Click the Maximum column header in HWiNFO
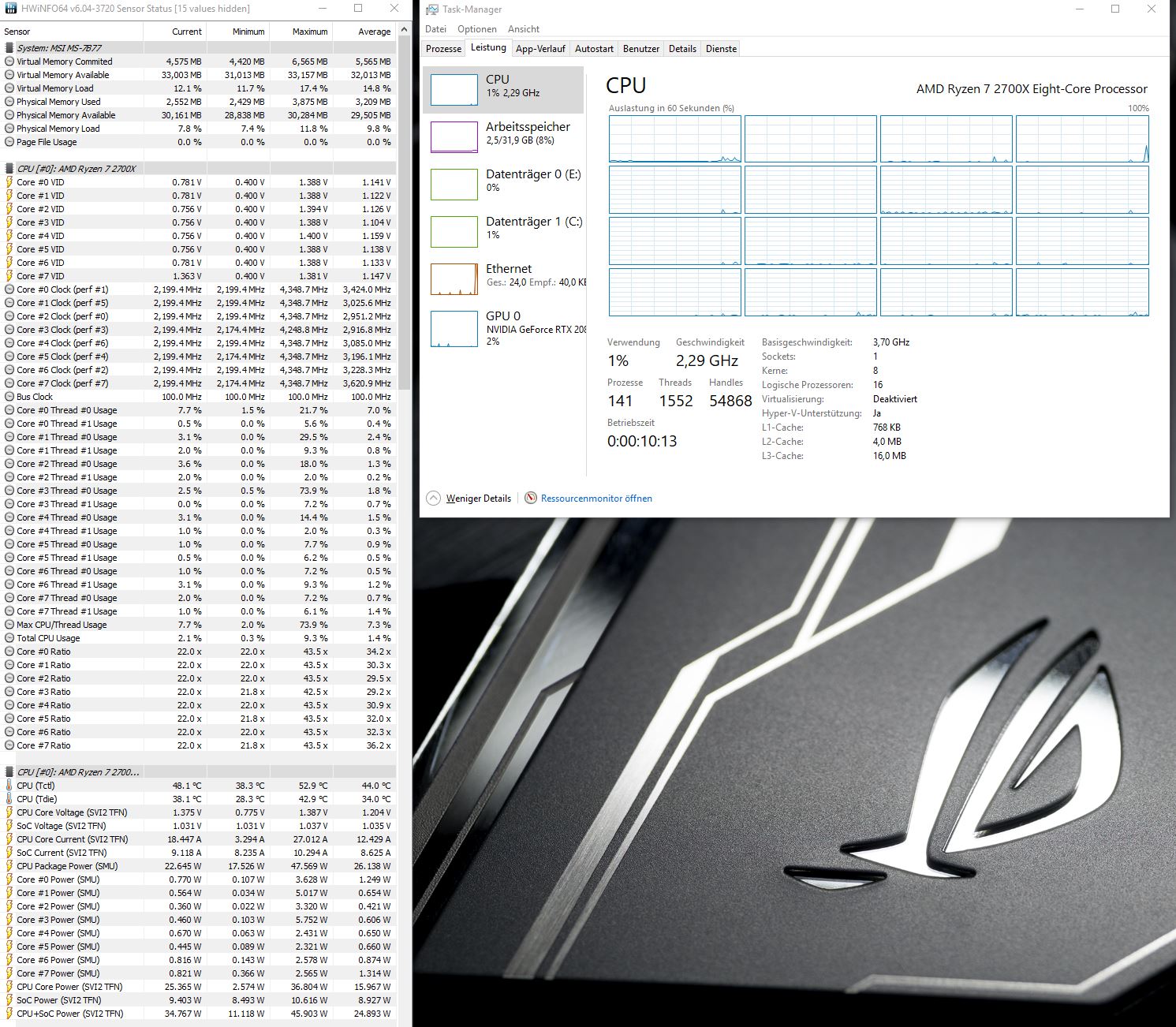Image resolution: width=1176 pixels, height=1027 pixels. 308,32
